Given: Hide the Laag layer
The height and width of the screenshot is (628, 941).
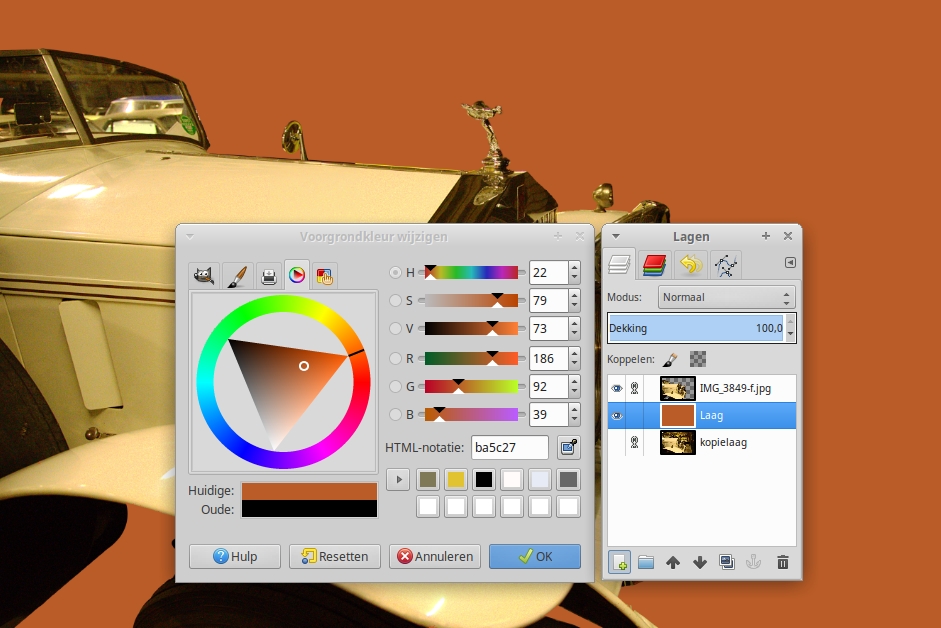Looking at the screenshot, I should (616, 415).
